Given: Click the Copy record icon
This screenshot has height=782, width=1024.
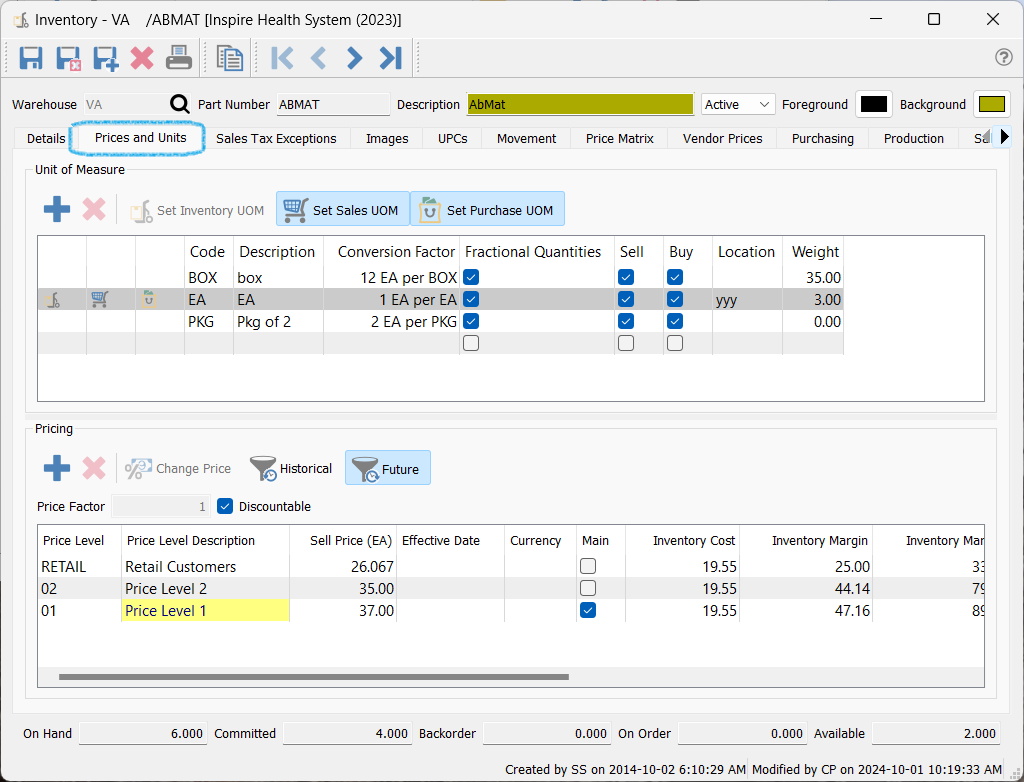Looking at the screenshot, I should pos(230,58).
